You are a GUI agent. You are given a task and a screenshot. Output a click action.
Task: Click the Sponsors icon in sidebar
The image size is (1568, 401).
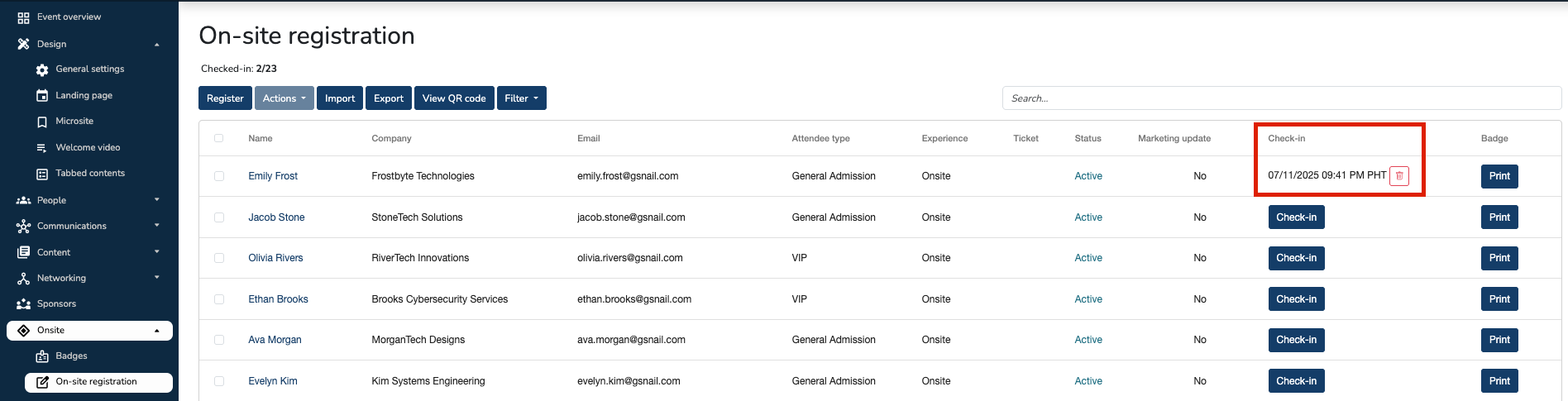pyautogui.click(x=23, y=304)
